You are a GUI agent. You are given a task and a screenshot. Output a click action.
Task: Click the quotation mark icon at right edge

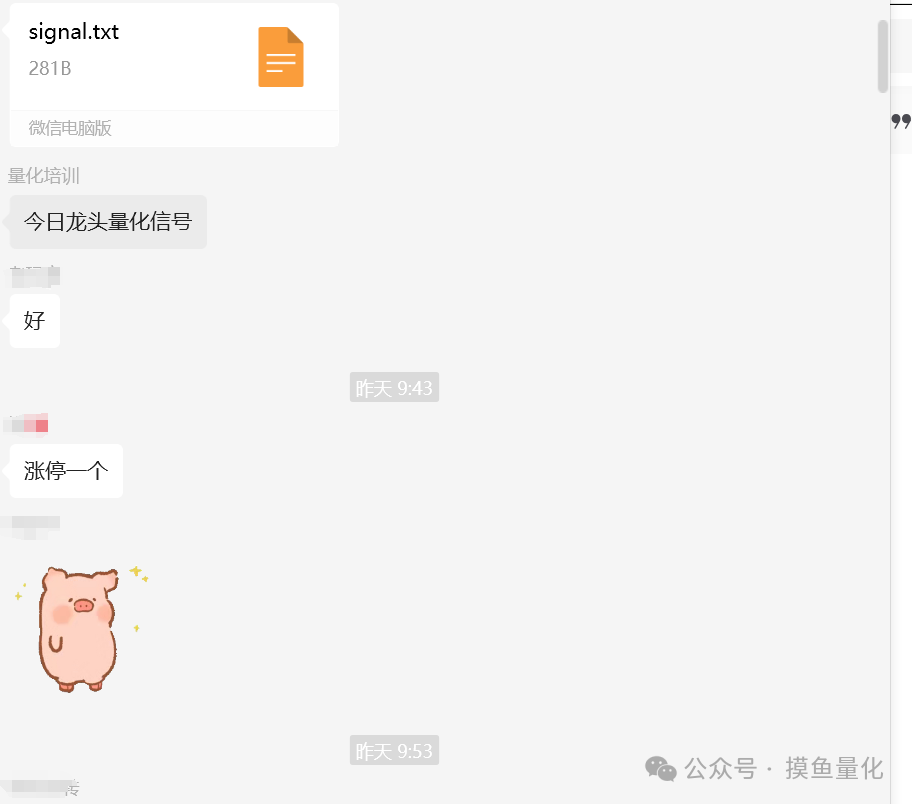pos(901,121)
